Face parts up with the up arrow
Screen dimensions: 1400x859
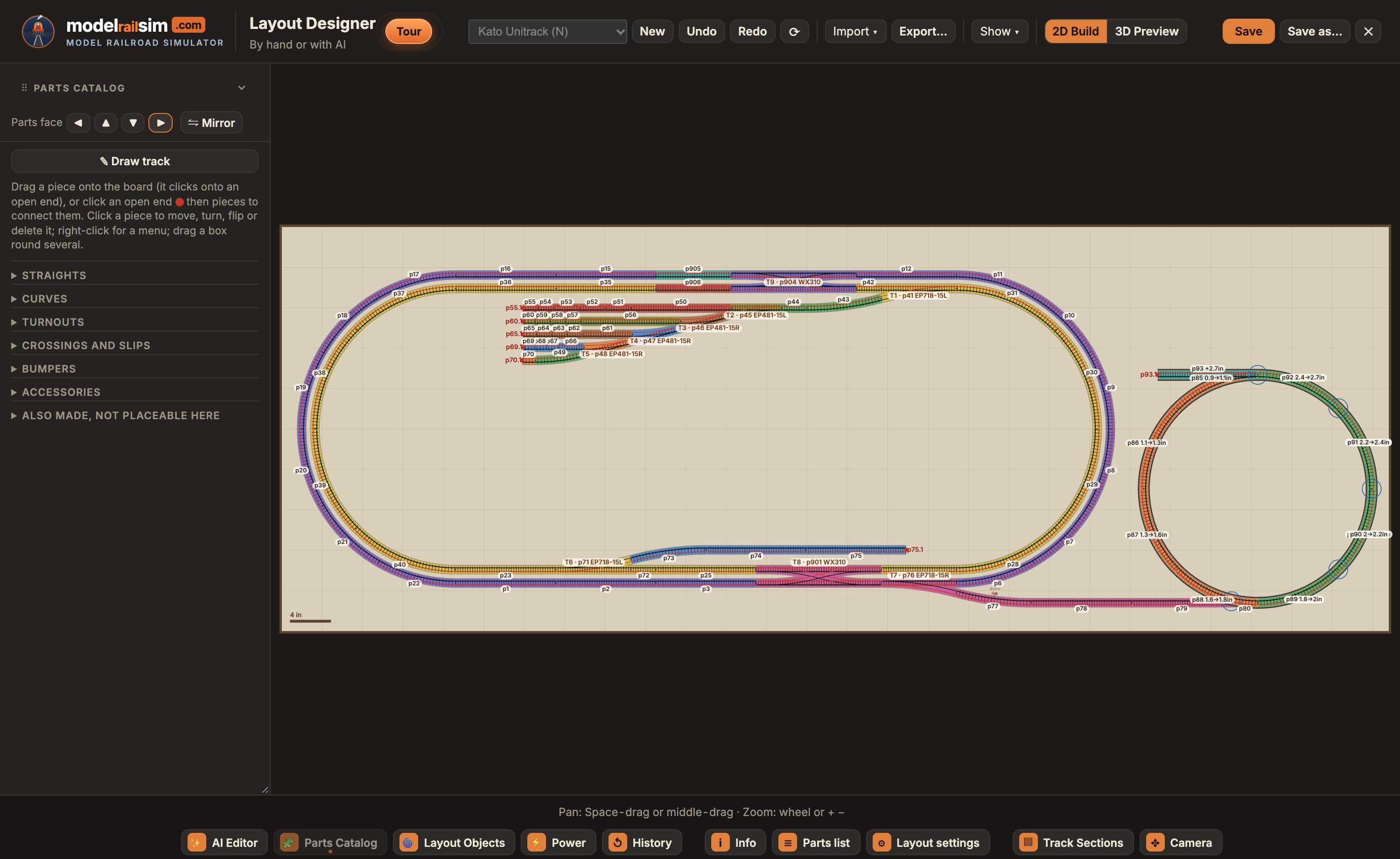(x=105, y=123)
